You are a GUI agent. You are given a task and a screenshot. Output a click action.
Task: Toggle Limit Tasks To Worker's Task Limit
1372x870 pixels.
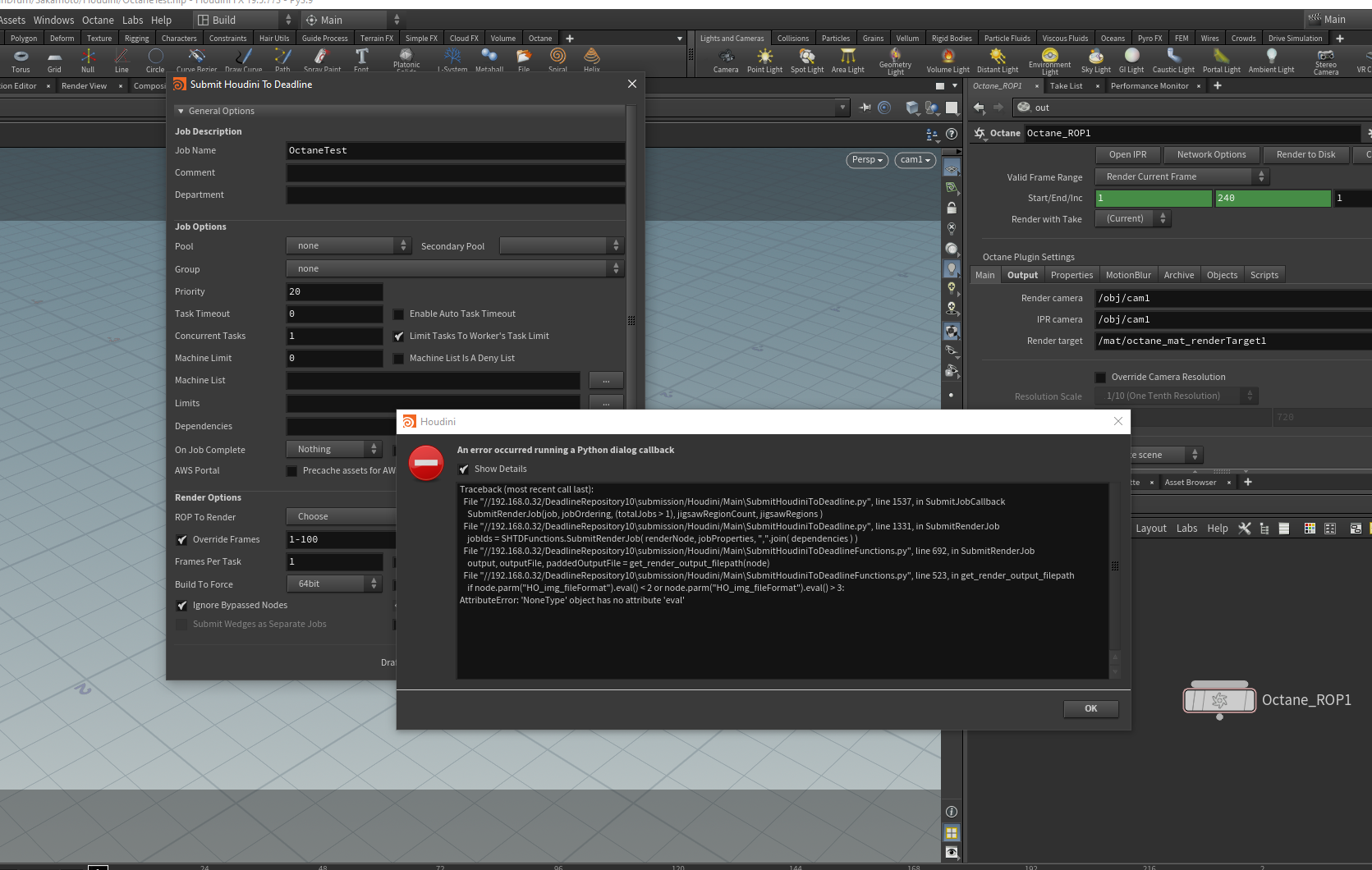click(x=399, y=336)
